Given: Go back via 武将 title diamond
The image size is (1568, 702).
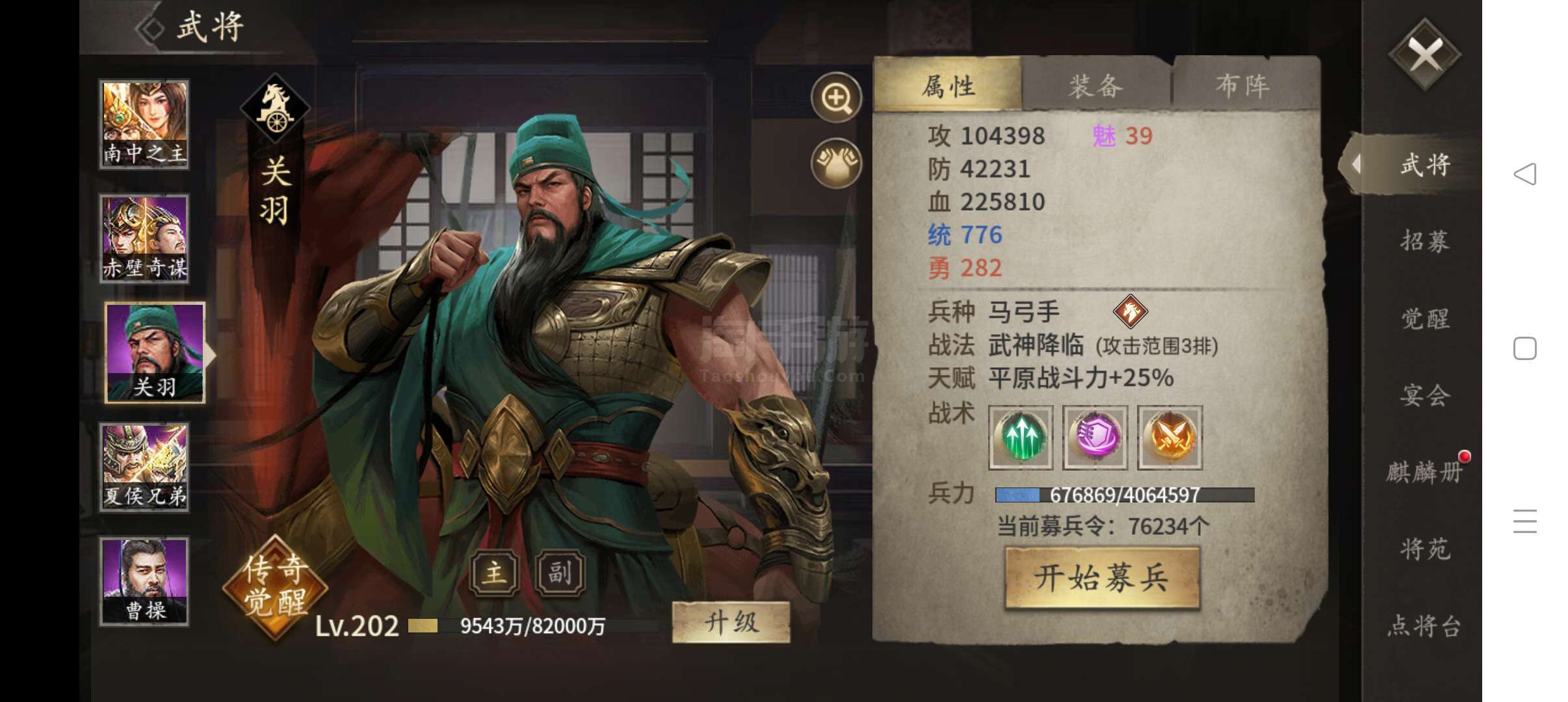Looking at the screenshot, I should point(151,29).
